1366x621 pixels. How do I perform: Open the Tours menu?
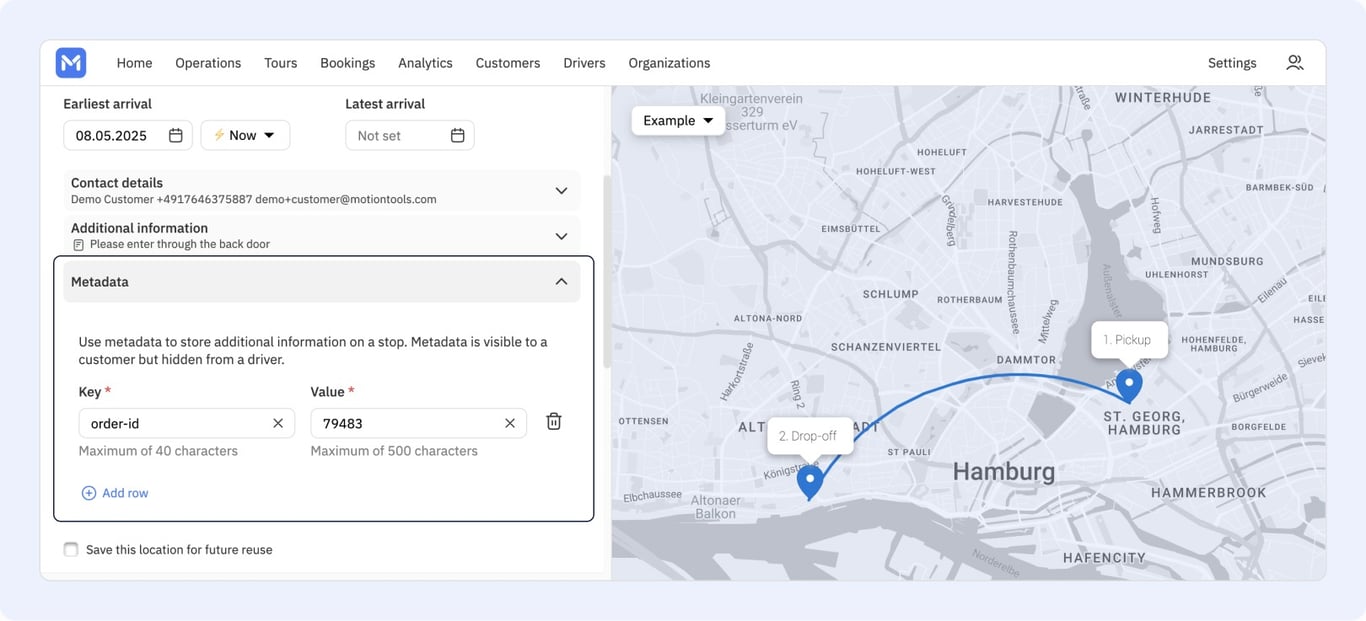tap(281, 63)
